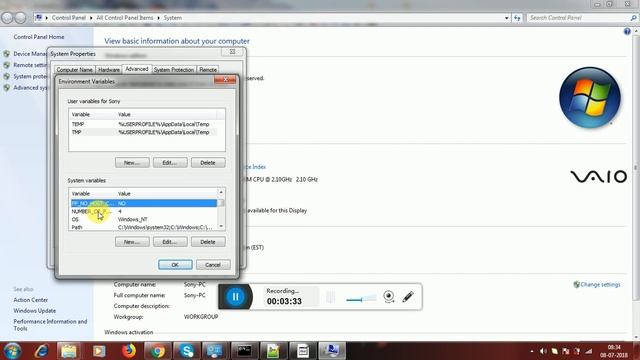Close the System Properties dialog

coord(232,52)
